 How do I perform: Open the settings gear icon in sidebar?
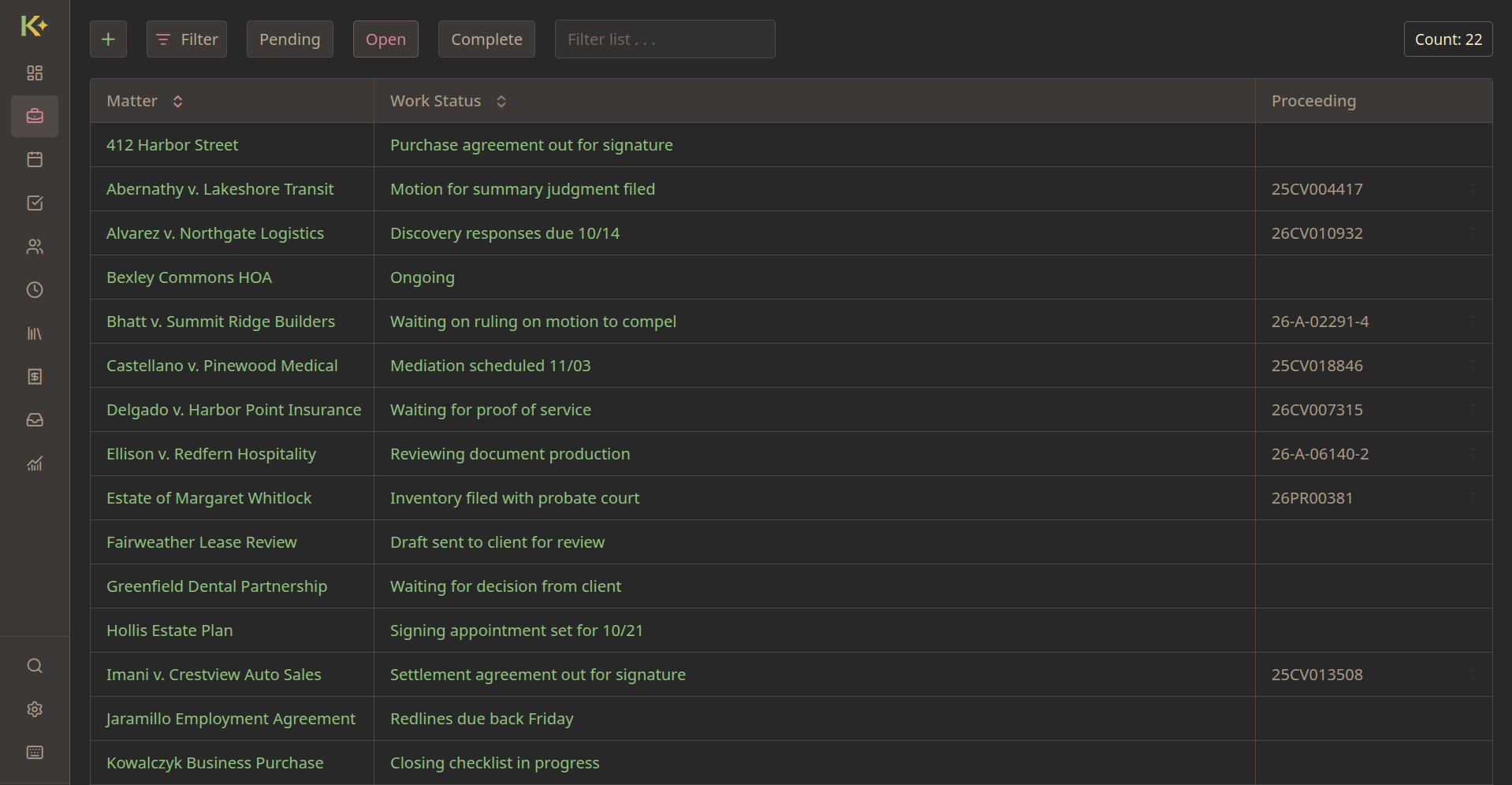pyautogui.click(x=35, y=709)
